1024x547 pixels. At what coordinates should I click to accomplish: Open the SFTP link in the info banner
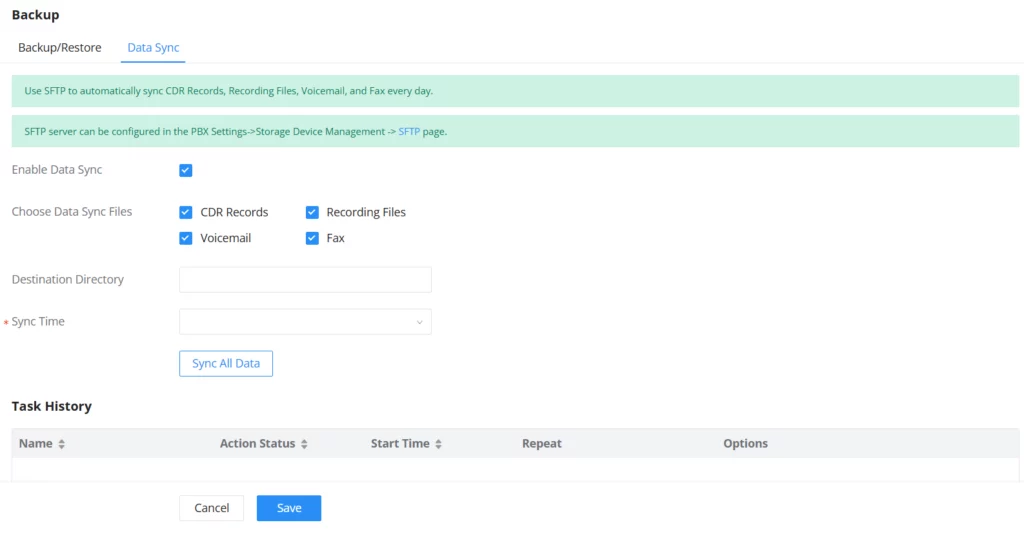[409, 131]
